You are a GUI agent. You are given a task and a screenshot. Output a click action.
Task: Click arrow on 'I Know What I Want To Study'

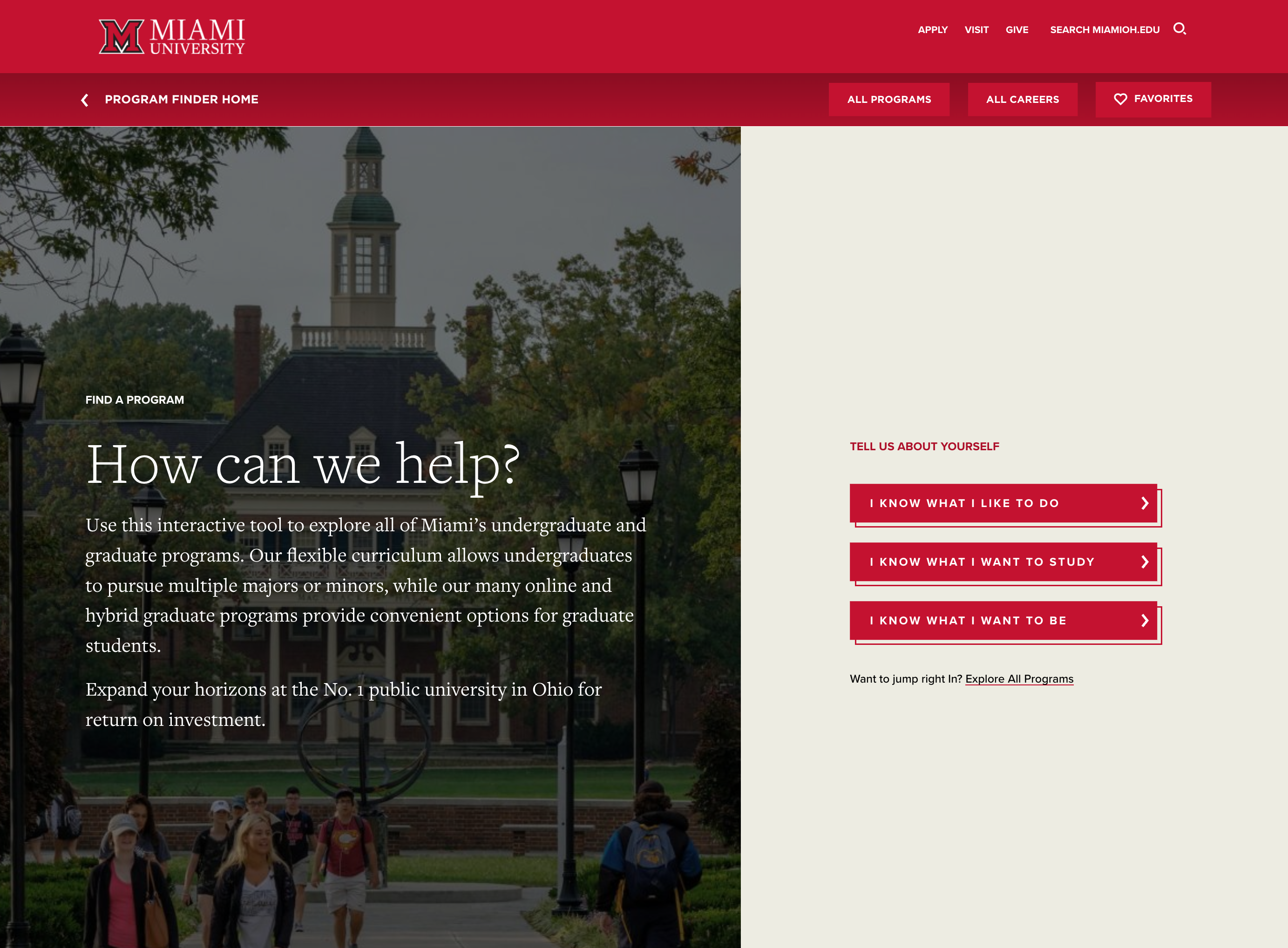point(1145,562)
